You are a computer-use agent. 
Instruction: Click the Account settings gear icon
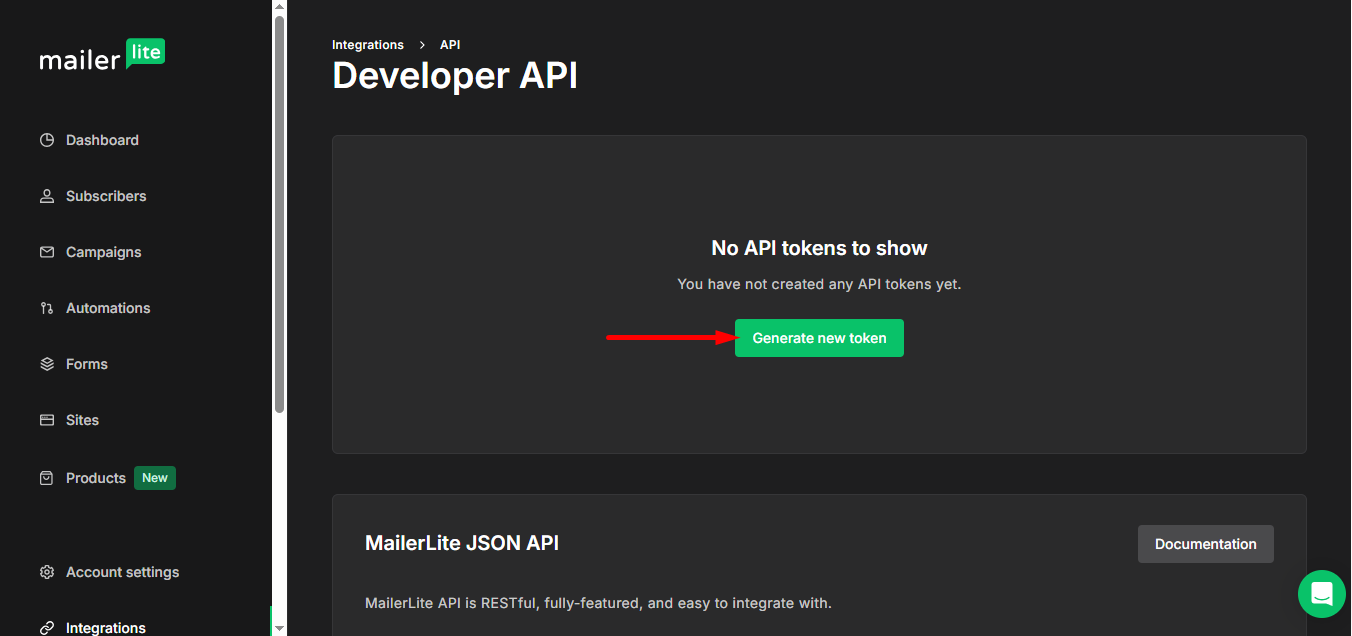coord(47,572)
